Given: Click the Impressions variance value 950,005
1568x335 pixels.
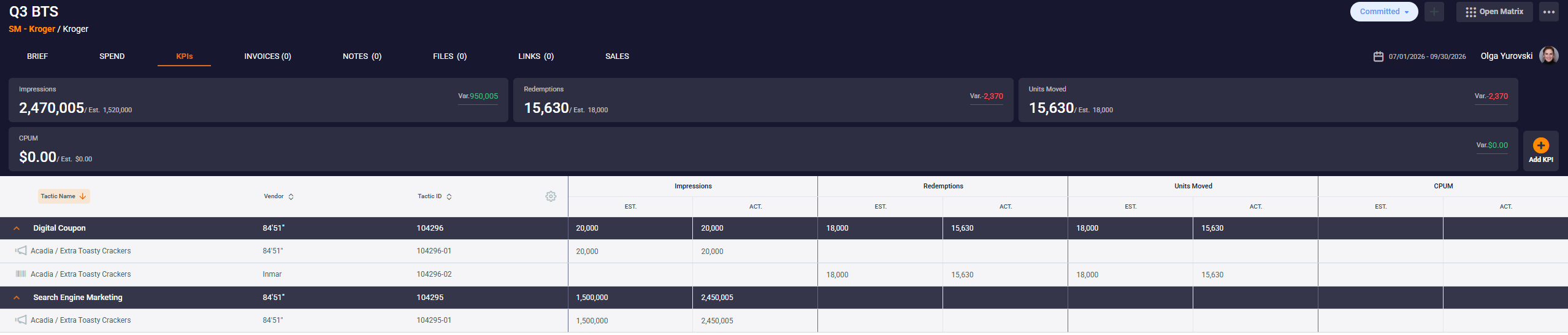Looking at the screenshot, I should pyautogui.click(x=484, y=96).
